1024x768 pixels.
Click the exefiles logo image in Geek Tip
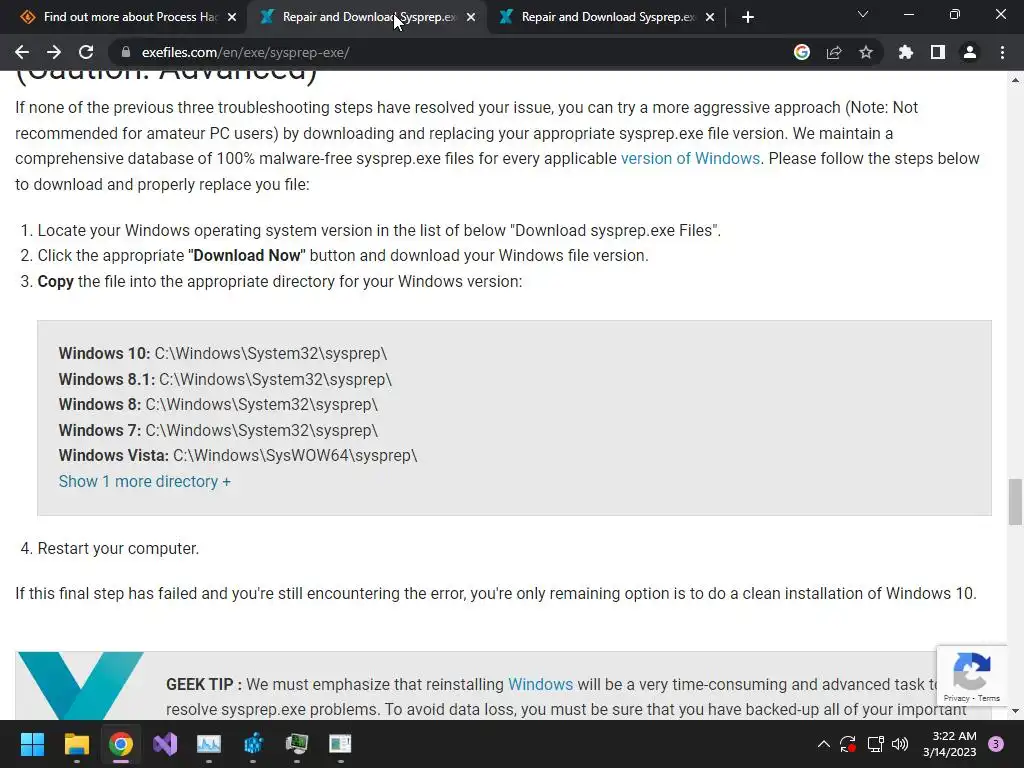80,685
